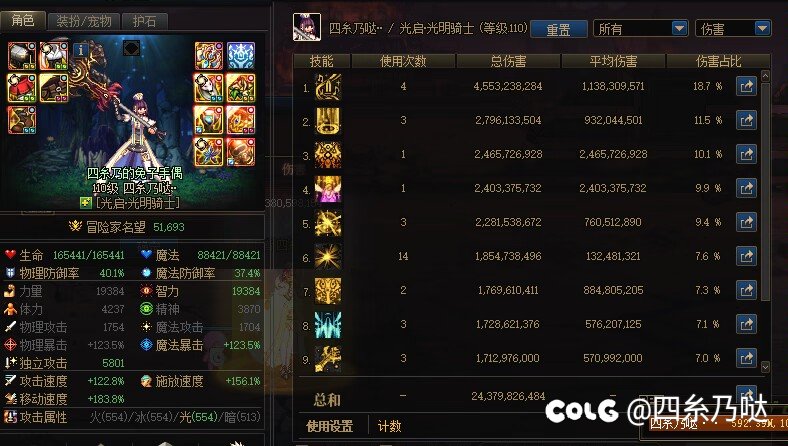This screenshot has width=788, height=446.
Task: Switch to the 计数 tab
Action: click(389, 426)
